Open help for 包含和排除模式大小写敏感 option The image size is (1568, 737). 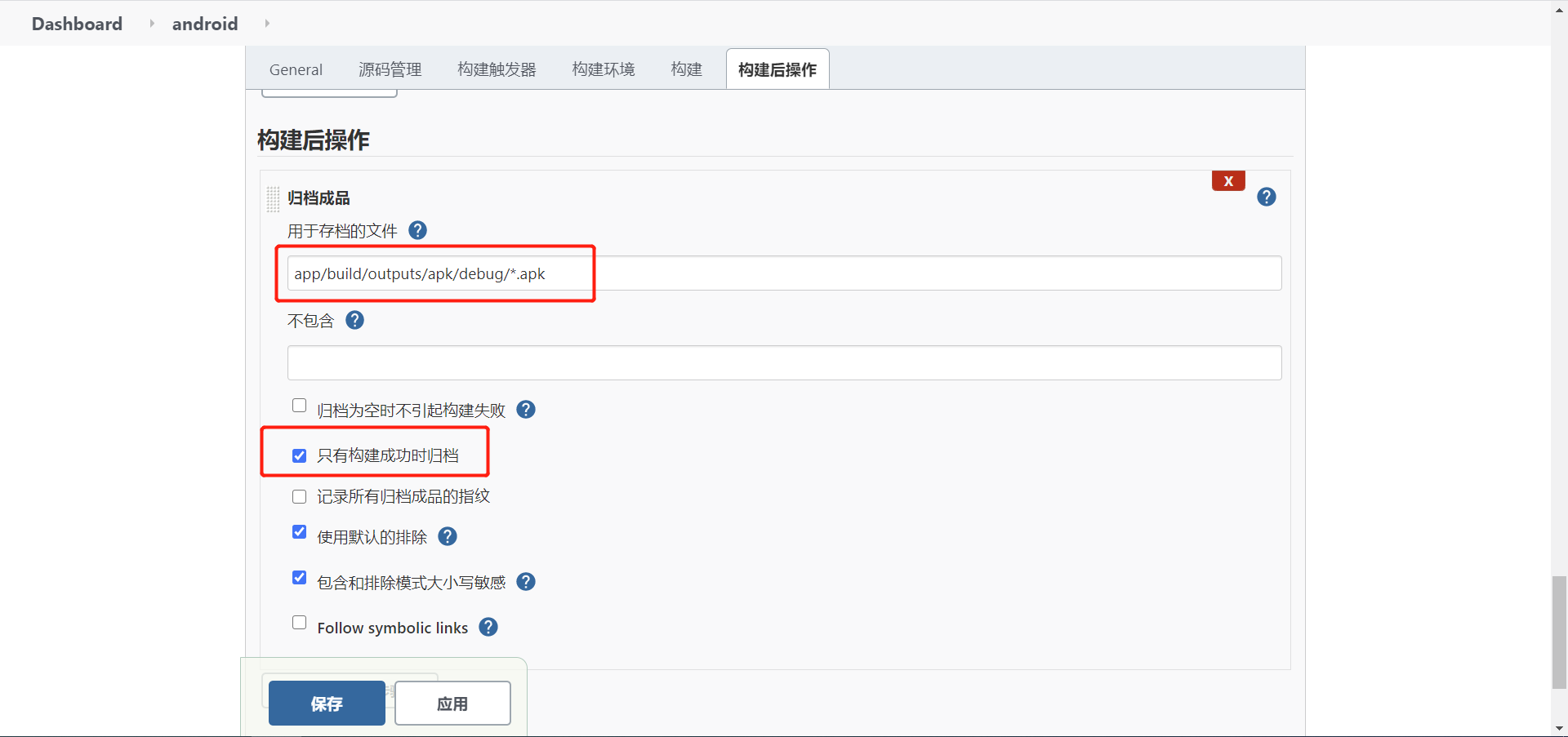[526, 582]
